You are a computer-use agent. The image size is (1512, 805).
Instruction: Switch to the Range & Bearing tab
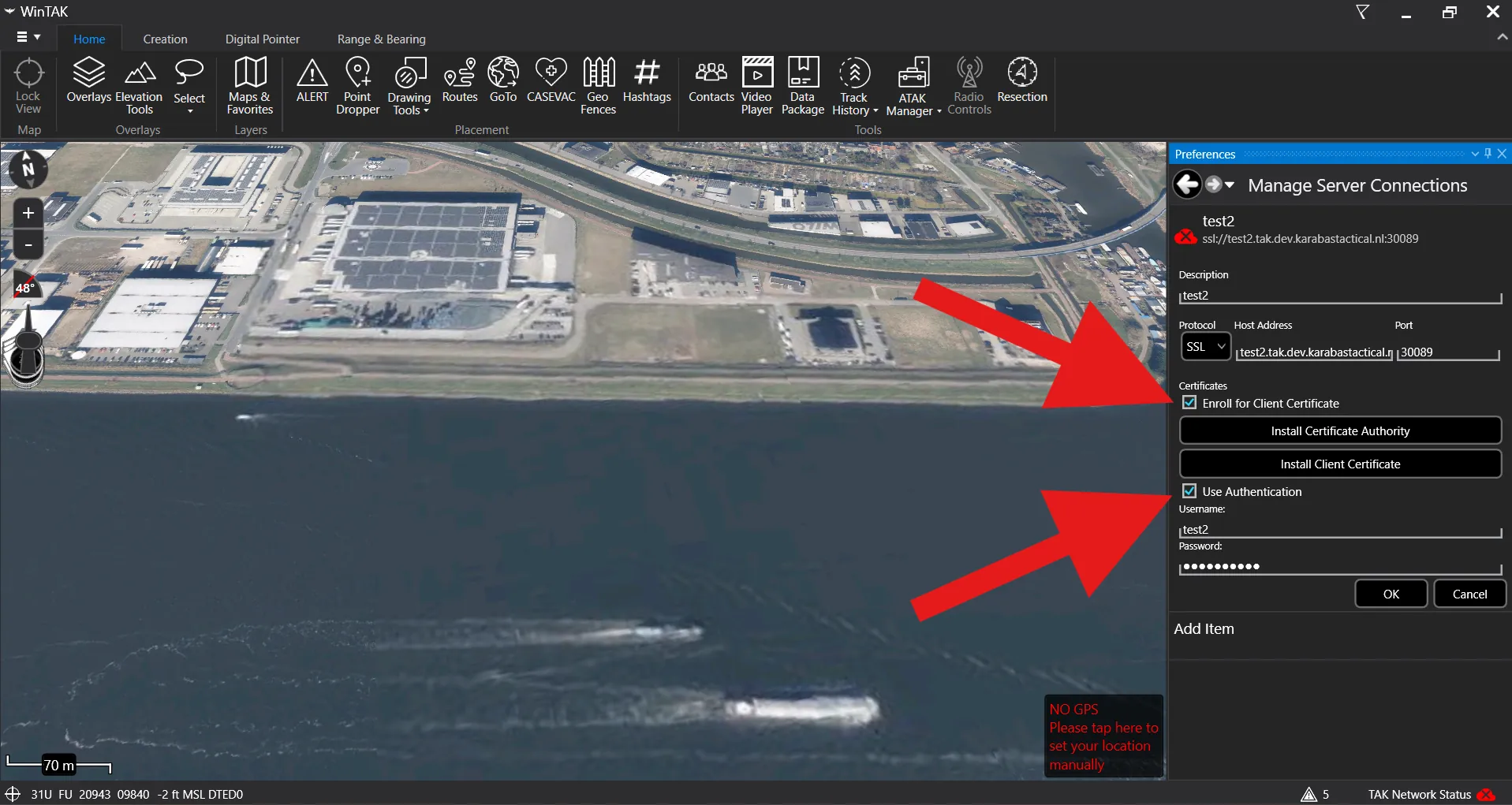(382, 39)
